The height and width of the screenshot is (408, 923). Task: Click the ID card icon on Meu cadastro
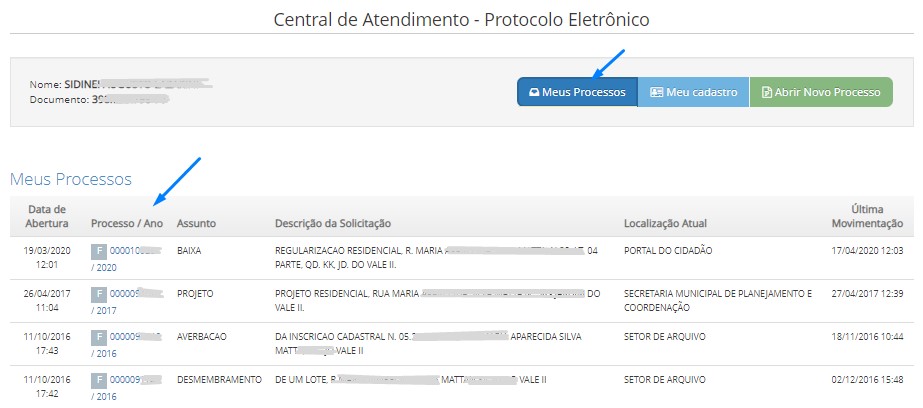click(656, 92)
